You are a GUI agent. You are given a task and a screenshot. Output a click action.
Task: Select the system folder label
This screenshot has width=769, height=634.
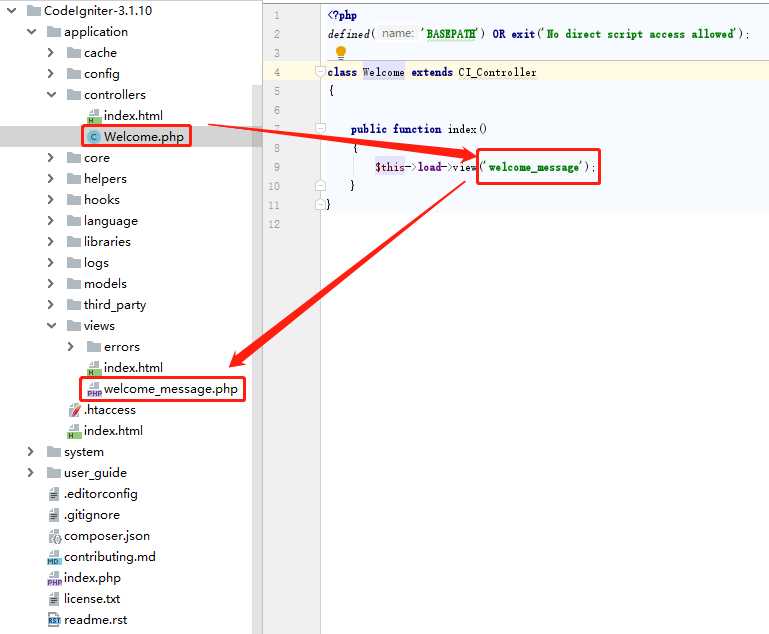point(84,452)
